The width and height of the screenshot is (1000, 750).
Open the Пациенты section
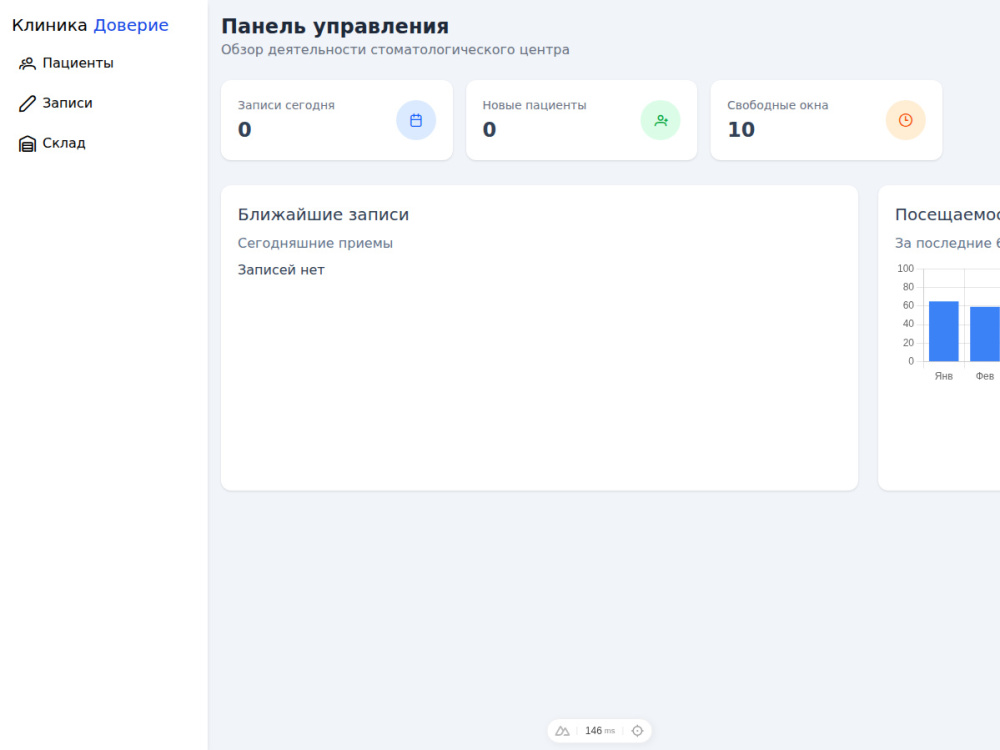point(66,63)
